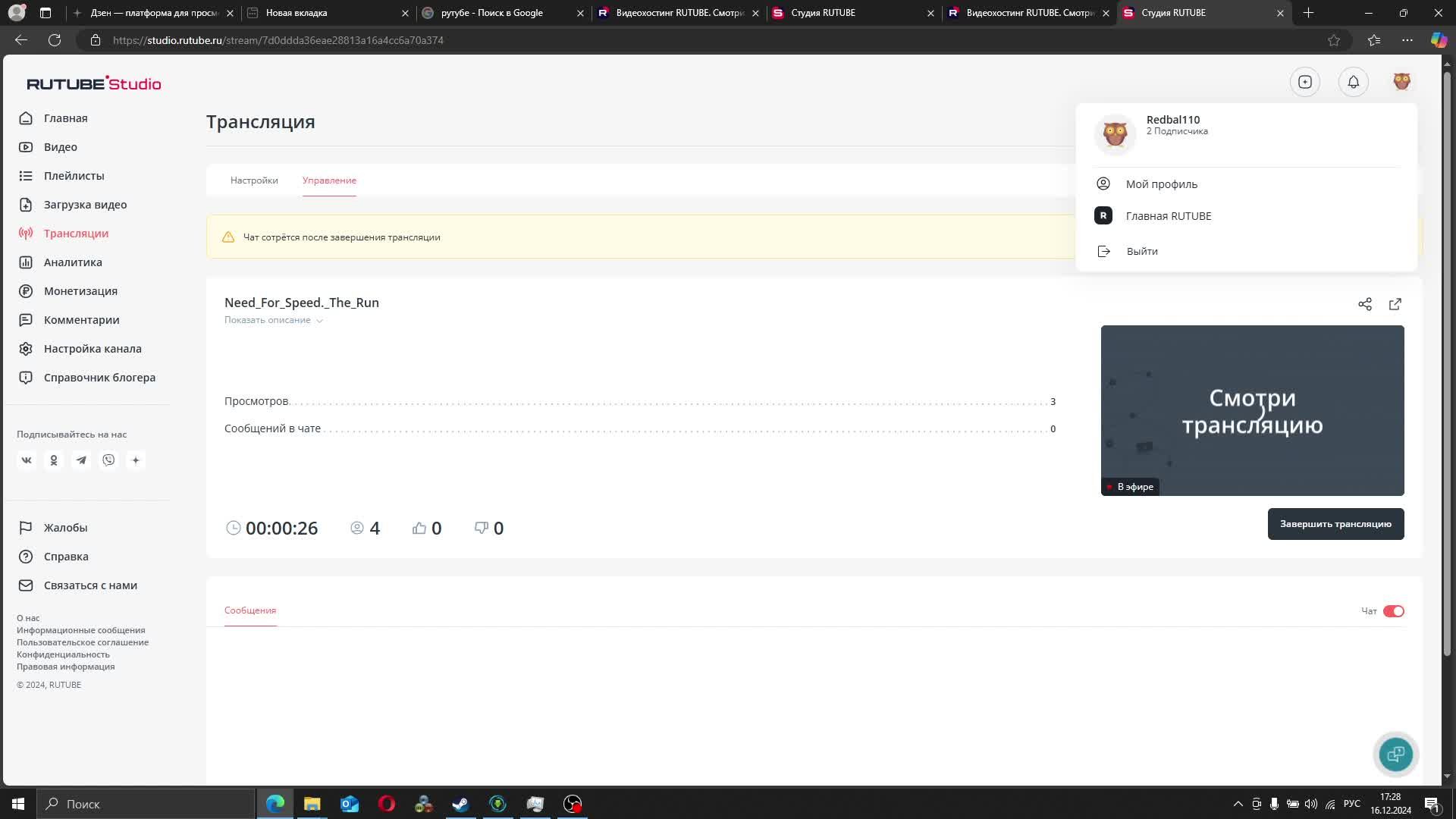Image resolution: width=1456 pixels, height=819 pixels.
Task: Click the page's vertical scrollbar
Action: point(1447,364)
